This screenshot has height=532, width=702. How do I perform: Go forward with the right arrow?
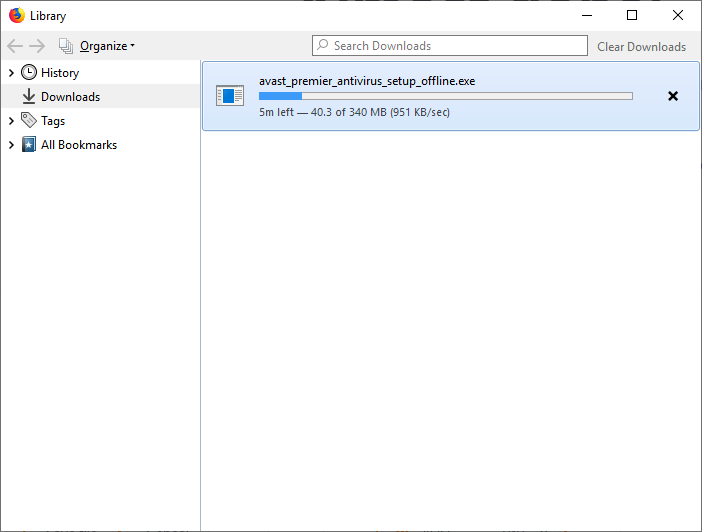tap(37, 46)
